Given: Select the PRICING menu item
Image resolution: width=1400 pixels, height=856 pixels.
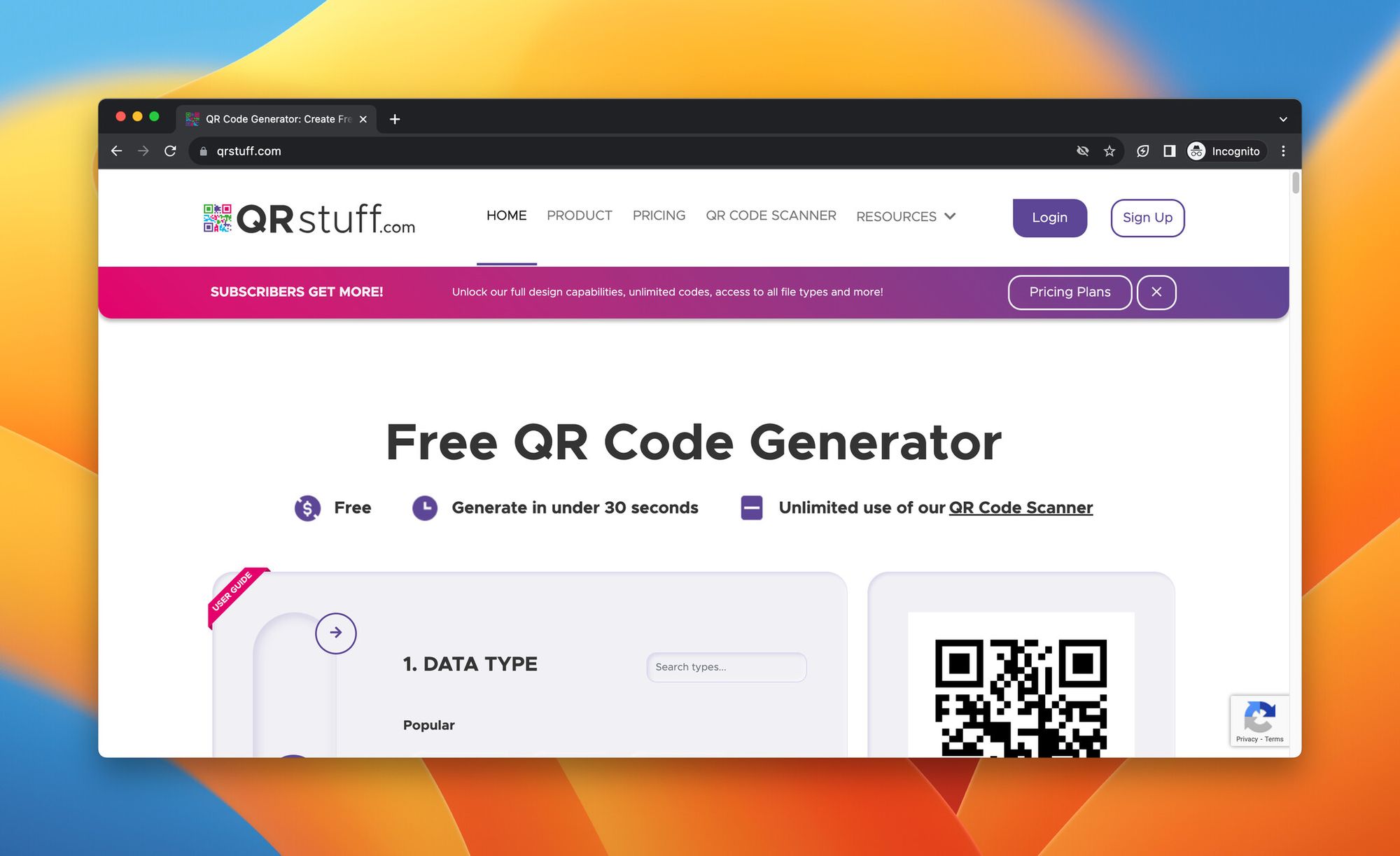Looking at the screenshot, I should 659,215.
